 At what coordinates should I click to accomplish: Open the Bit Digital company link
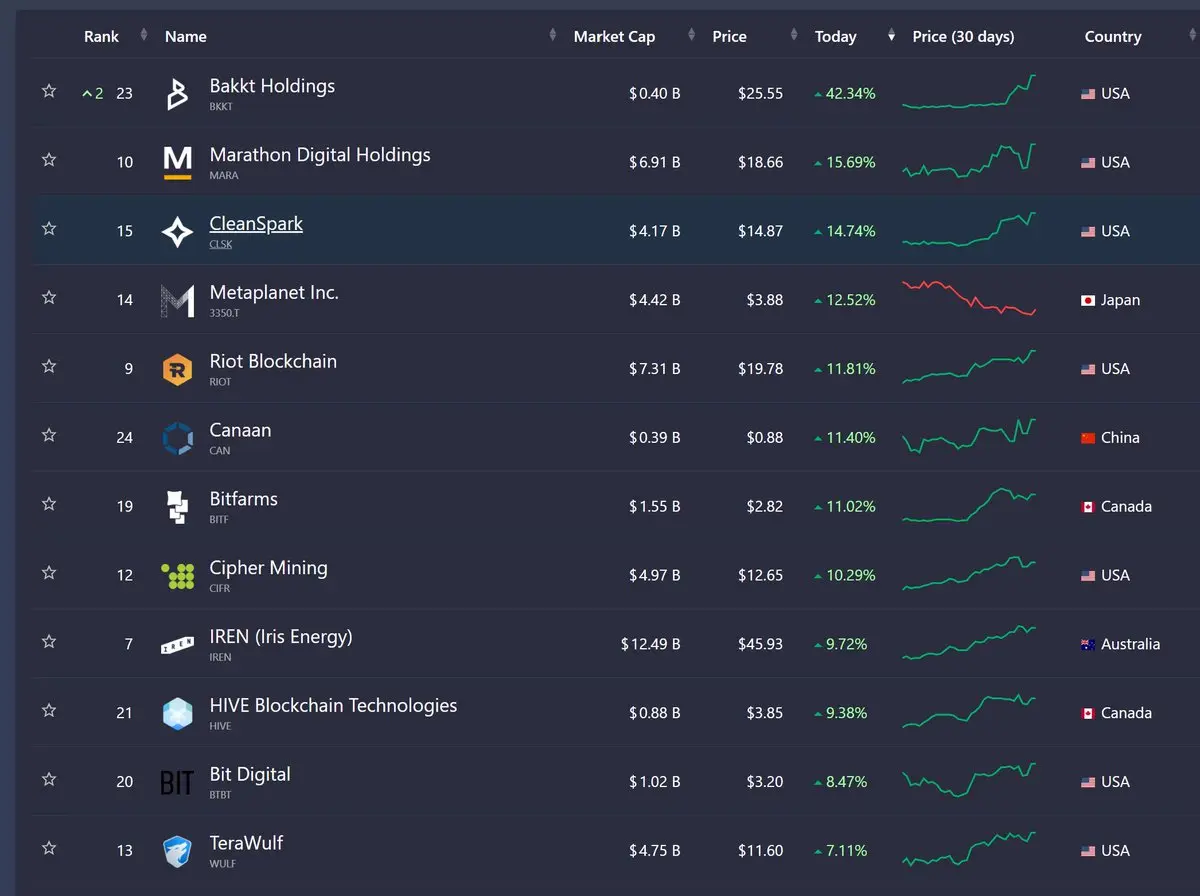tap(250, 774)
